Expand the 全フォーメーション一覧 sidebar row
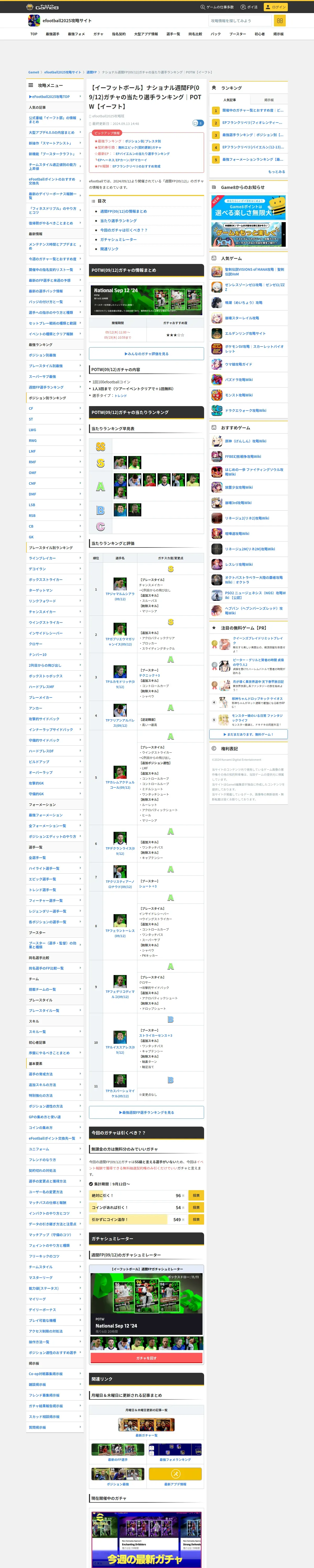The height and width of the screenshot is (1568, 314). pos(55,826)
